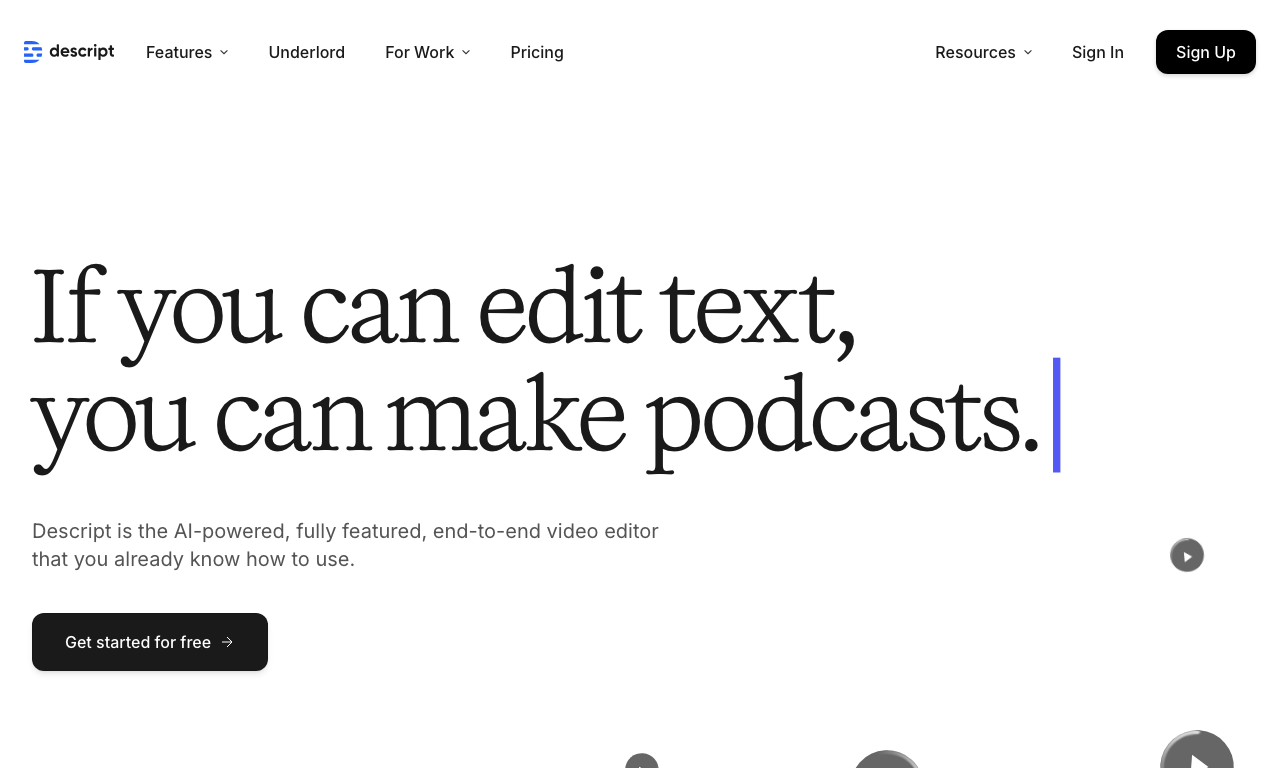The height and width of the screenshot is (768, 1280).
Task: Click the black Sign Up button
Action: coord(1206,52)
